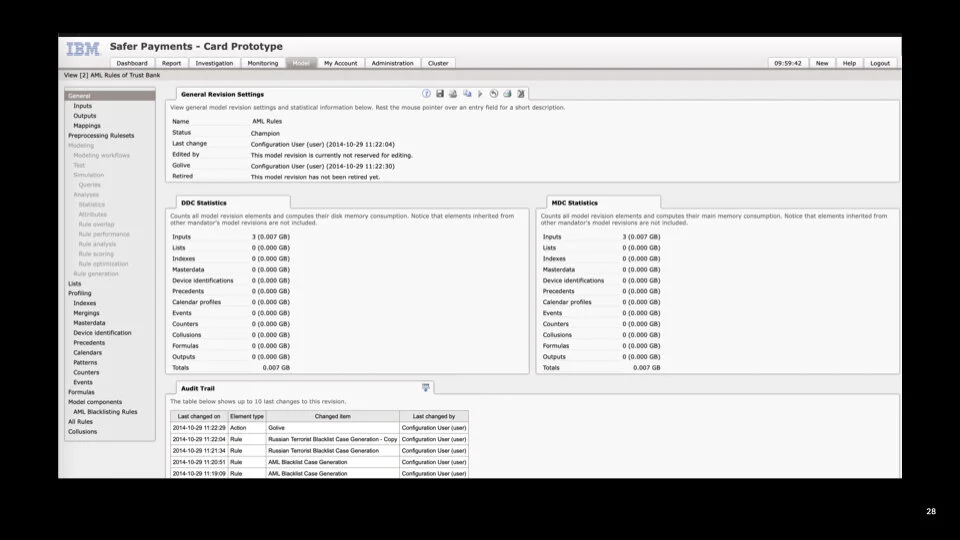Click the 'AML Rules' name value

pos(267,121)
